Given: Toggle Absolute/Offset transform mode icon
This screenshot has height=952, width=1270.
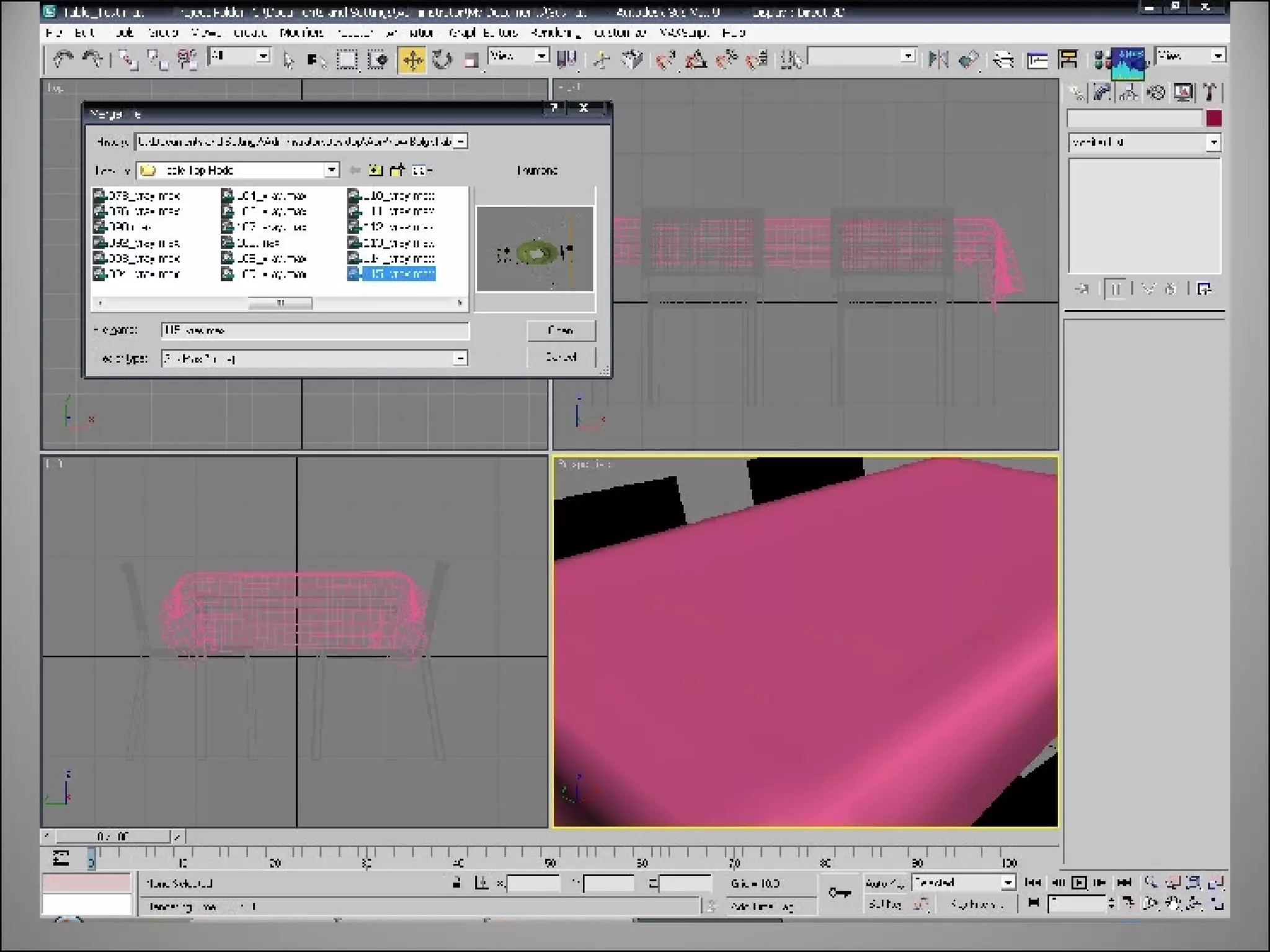Looking at the screenshot, I should pyautogui.click(x=481, y=883).
